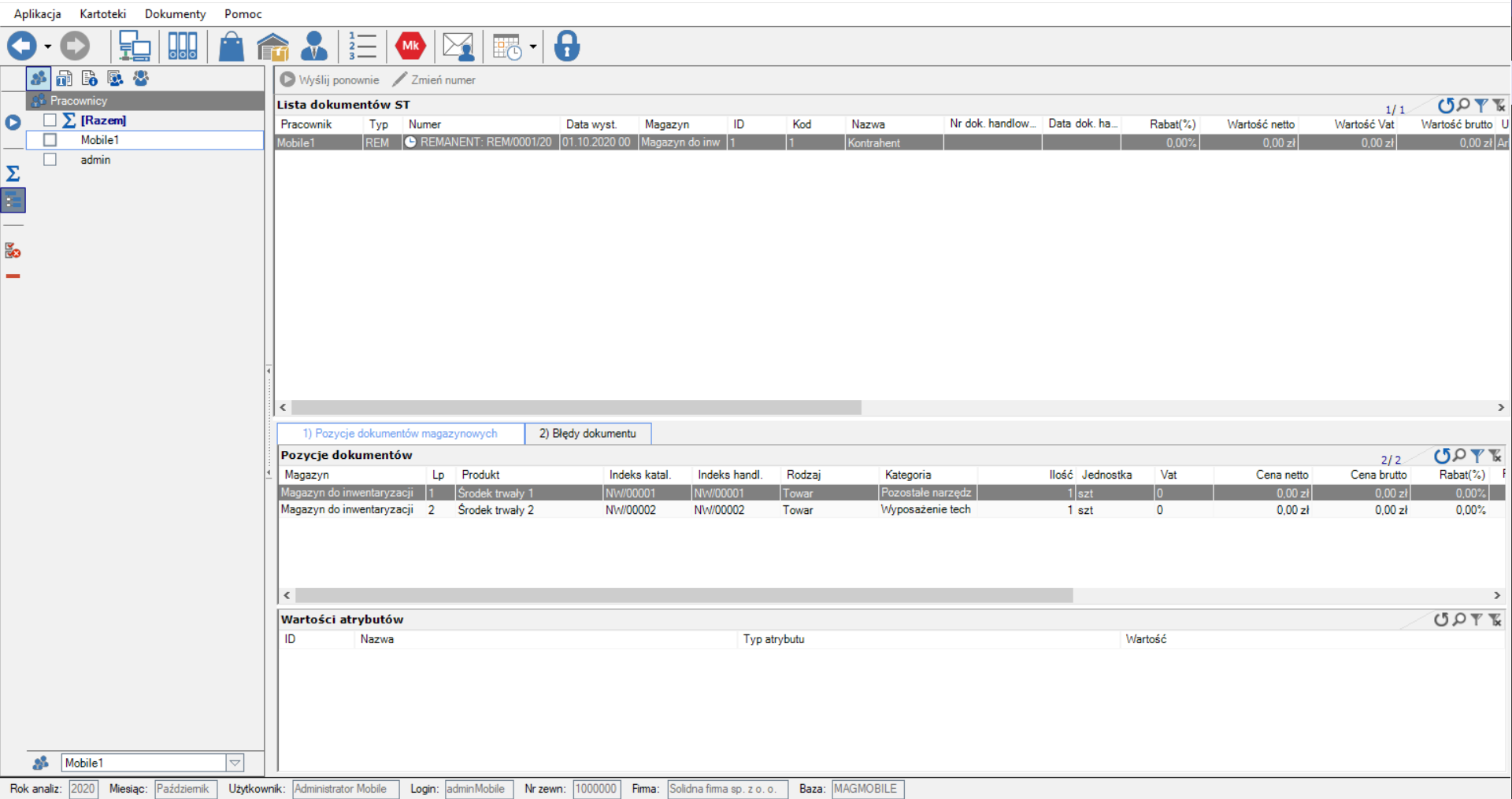The width and height of the screenshot is (1512, 799).
Task: Sort by the Pracownik column header
Action: pos(320,124)
